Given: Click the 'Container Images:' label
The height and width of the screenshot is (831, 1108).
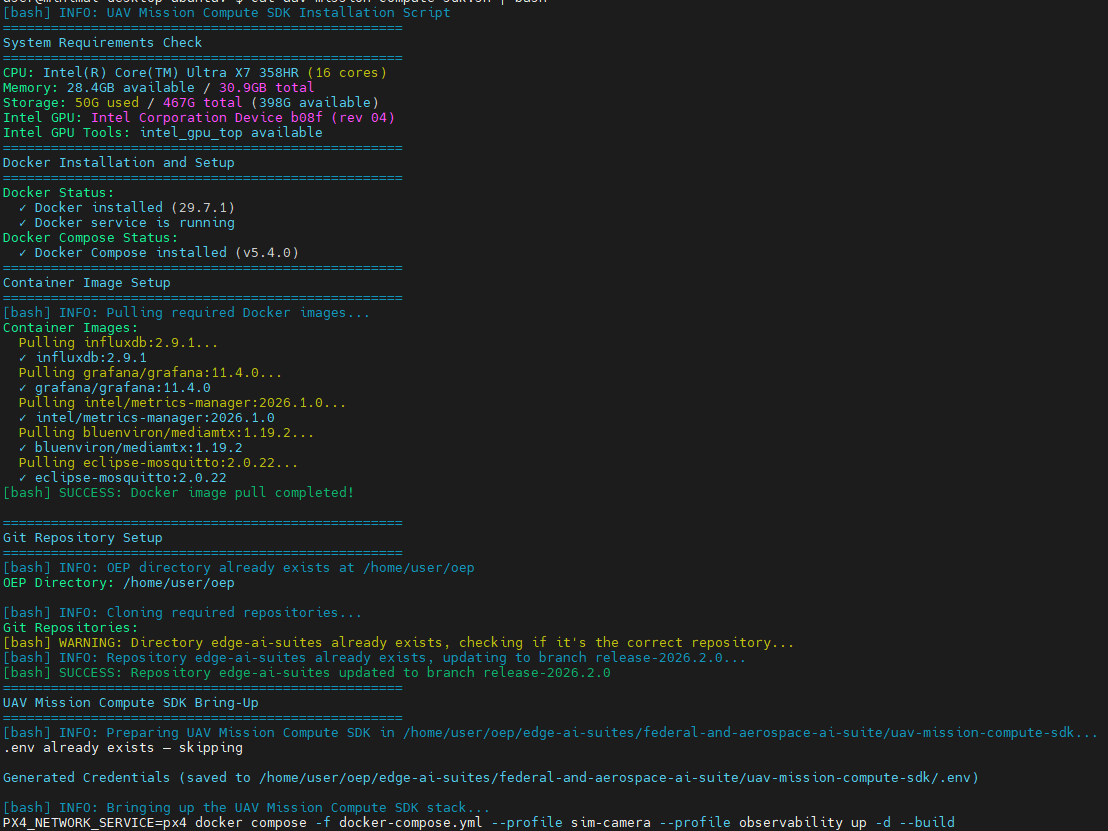Looking at the screenshot, I should [x=71, y=328].
